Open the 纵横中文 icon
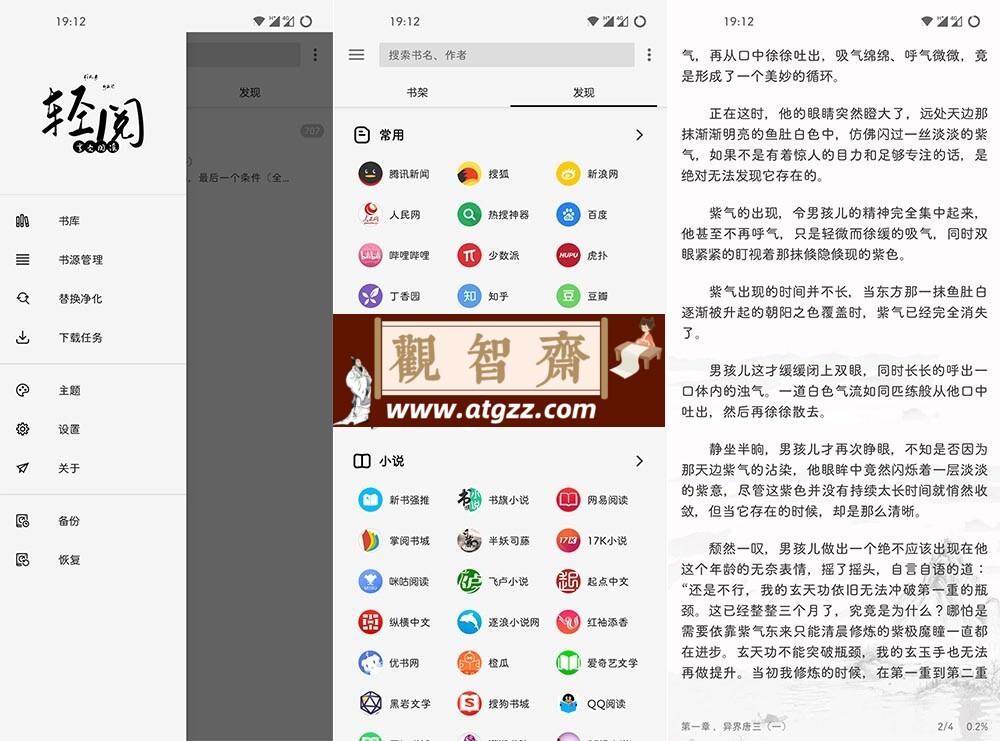Image resolution: width=1000 pixels, height=741 pixels. click(370, 622)
